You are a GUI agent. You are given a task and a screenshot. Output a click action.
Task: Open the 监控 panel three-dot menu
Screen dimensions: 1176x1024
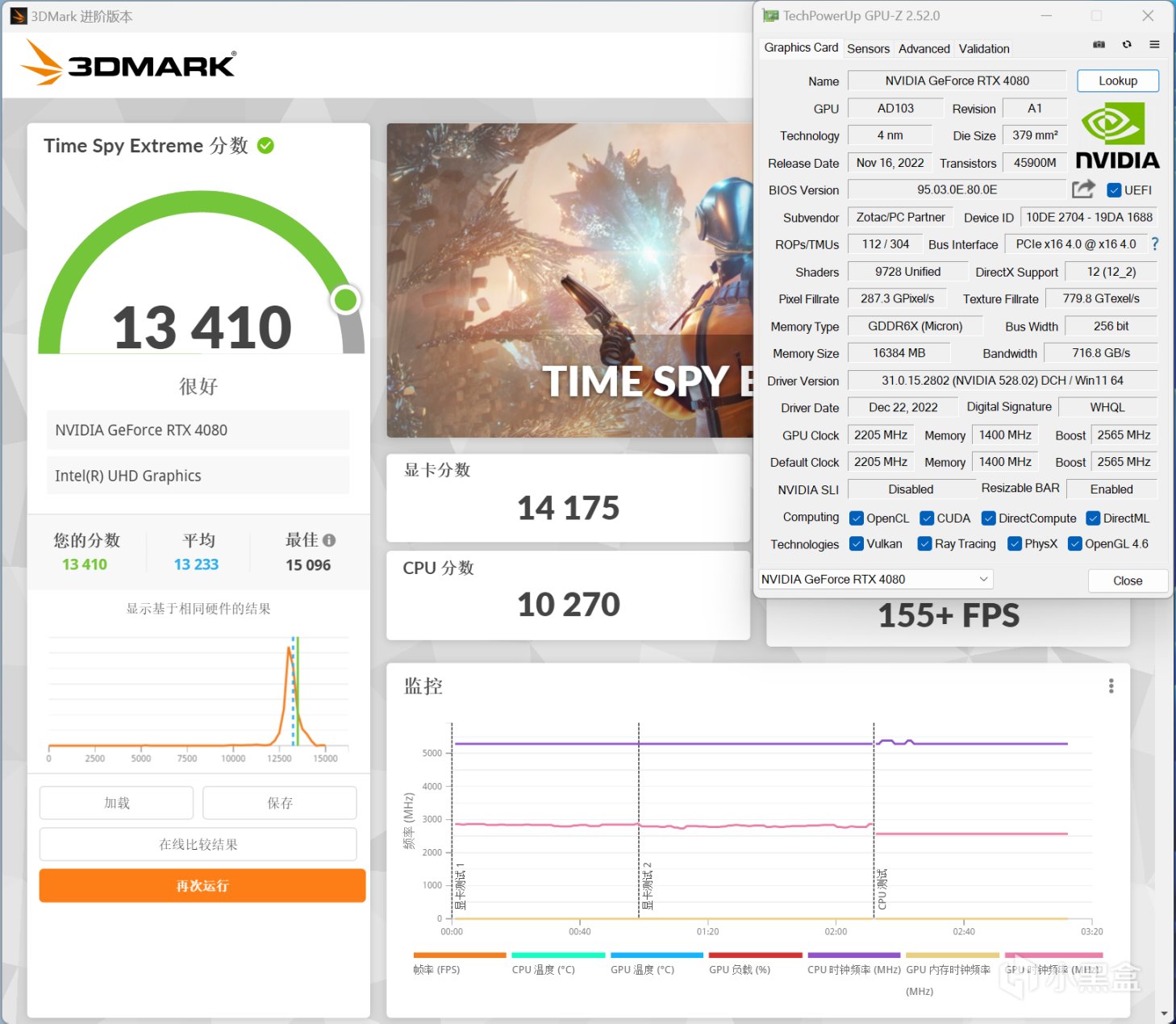click(x=1111, y=685)
